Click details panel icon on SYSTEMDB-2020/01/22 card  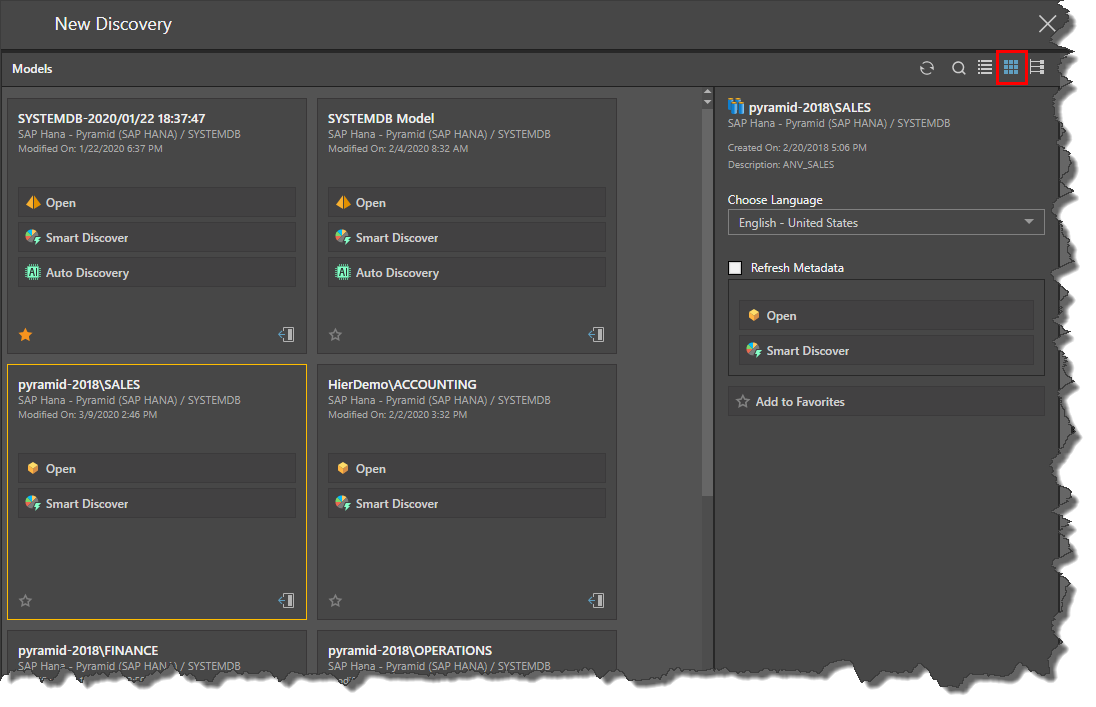coord(287,334)
